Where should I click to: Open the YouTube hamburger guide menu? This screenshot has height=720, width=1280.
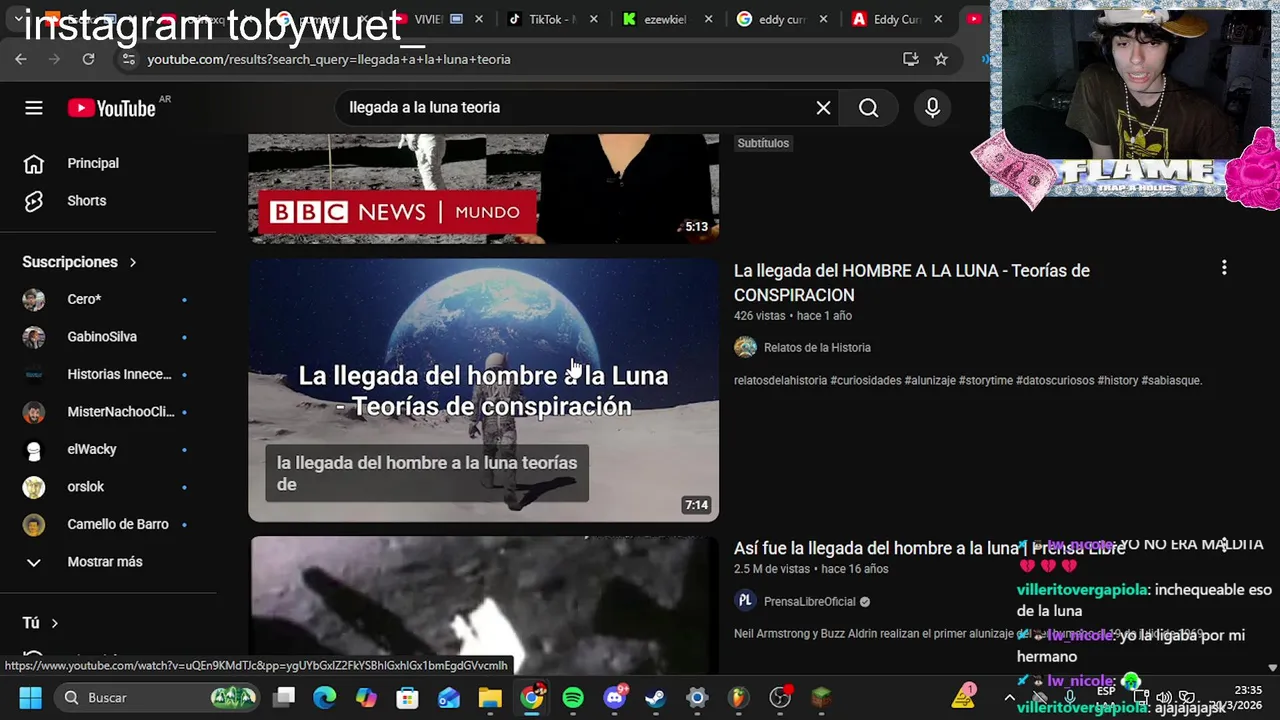pos(34,108)
